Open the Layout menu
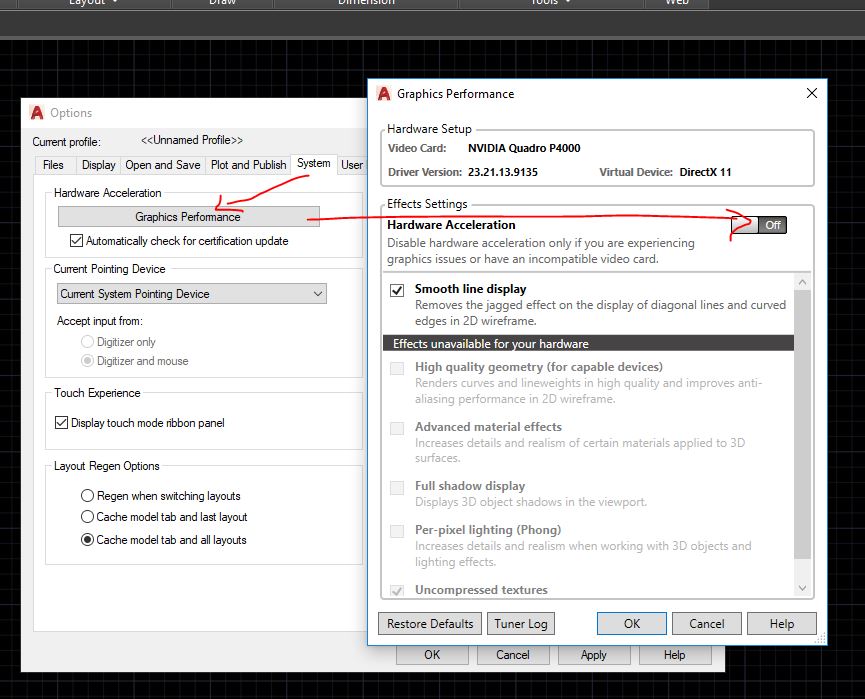The image size is (865, 699). pos(87,3)
